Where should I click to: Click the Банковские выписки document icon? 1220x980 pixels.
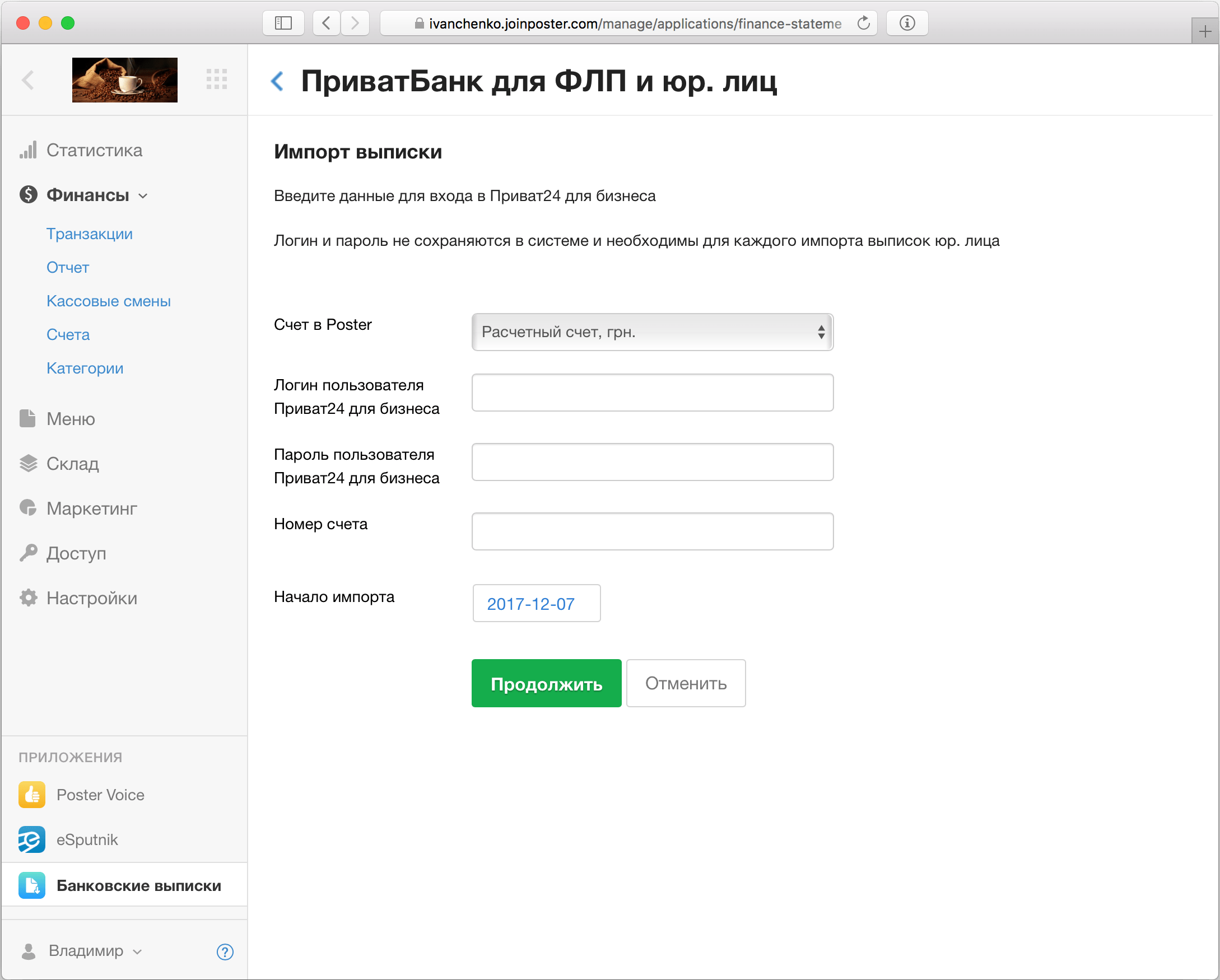point(32,885)
